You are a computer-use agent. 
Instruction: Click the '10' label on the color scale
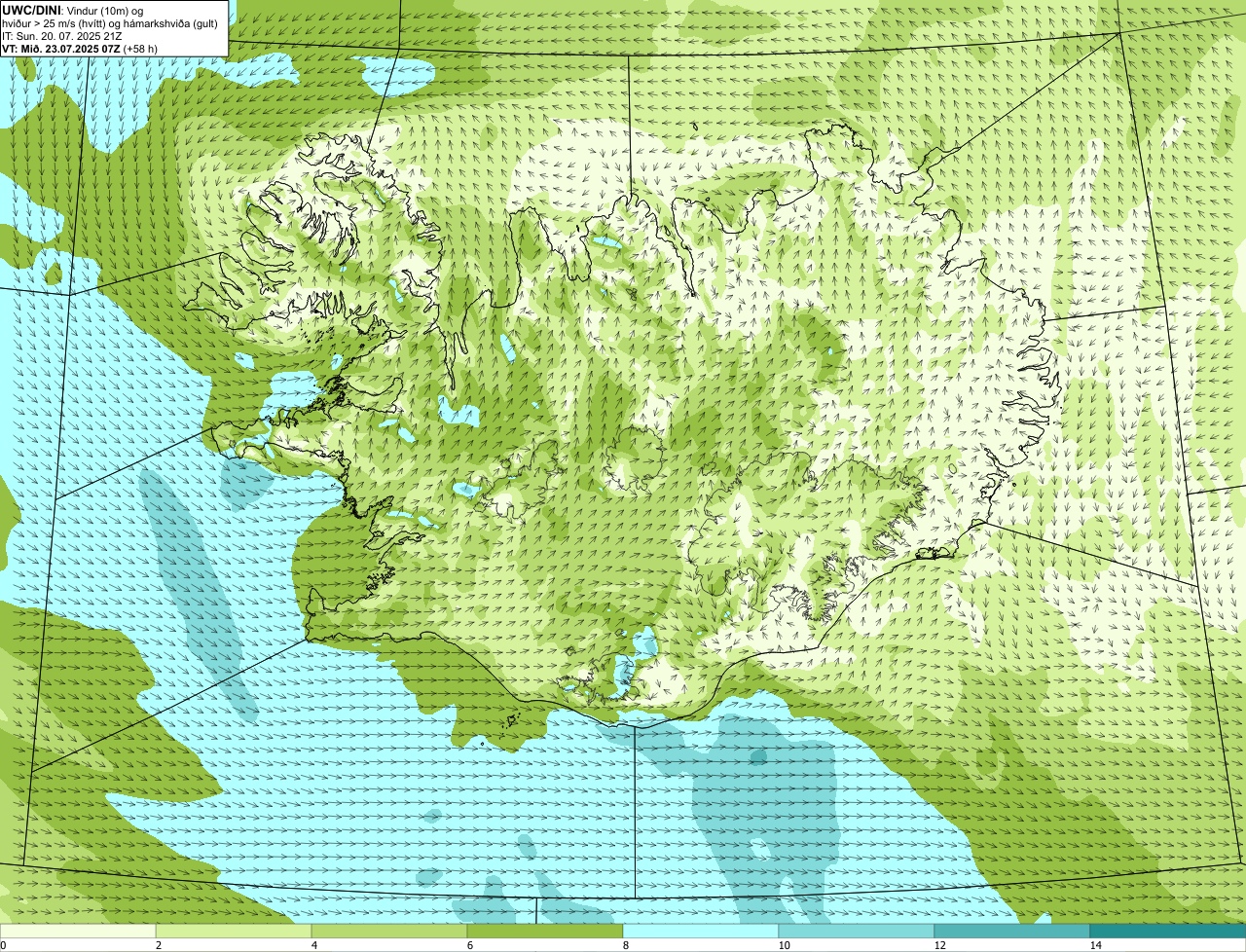pyautogui.click(x=784, y=945)
